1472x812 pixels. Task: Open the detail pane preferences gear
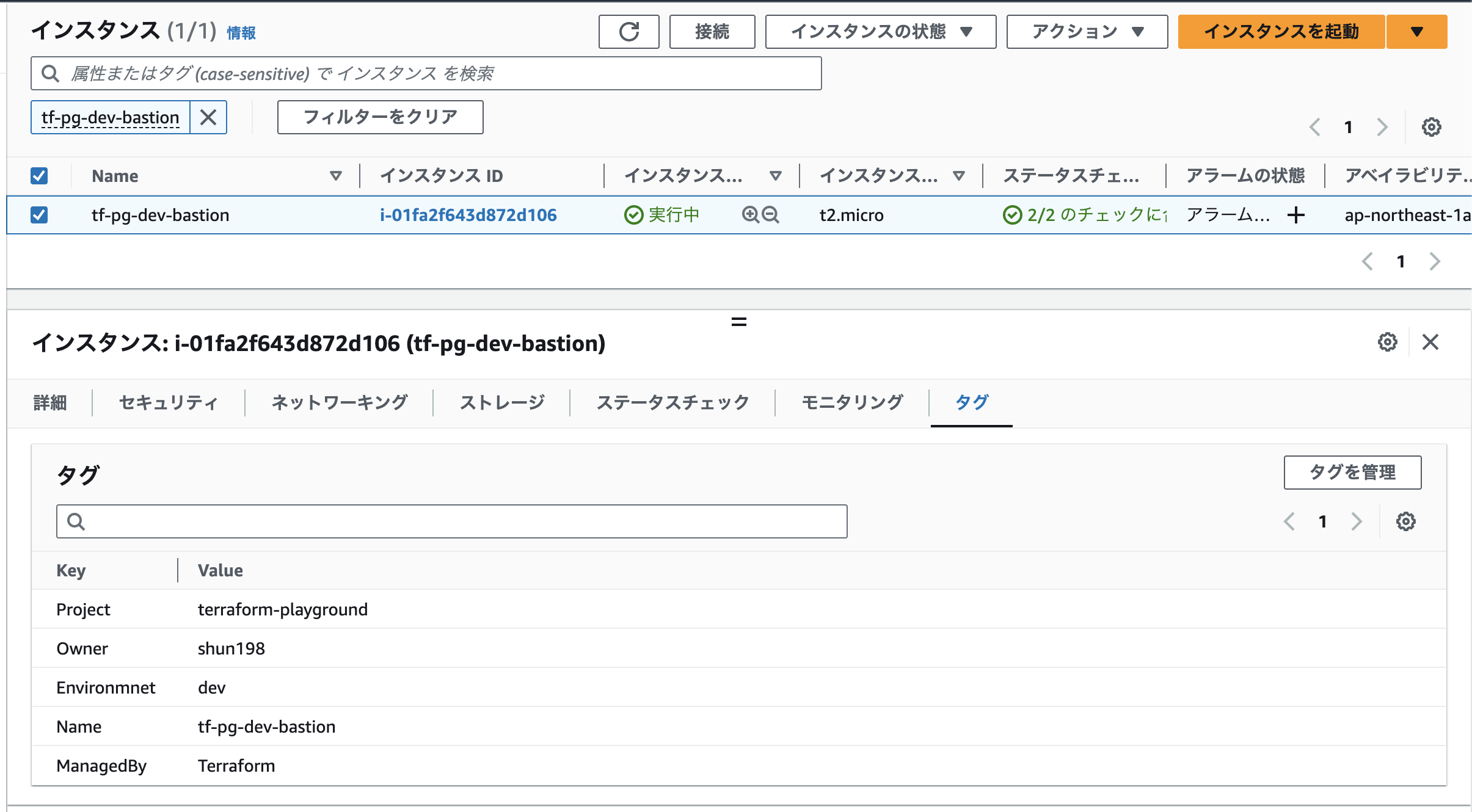pos(1386,342)
